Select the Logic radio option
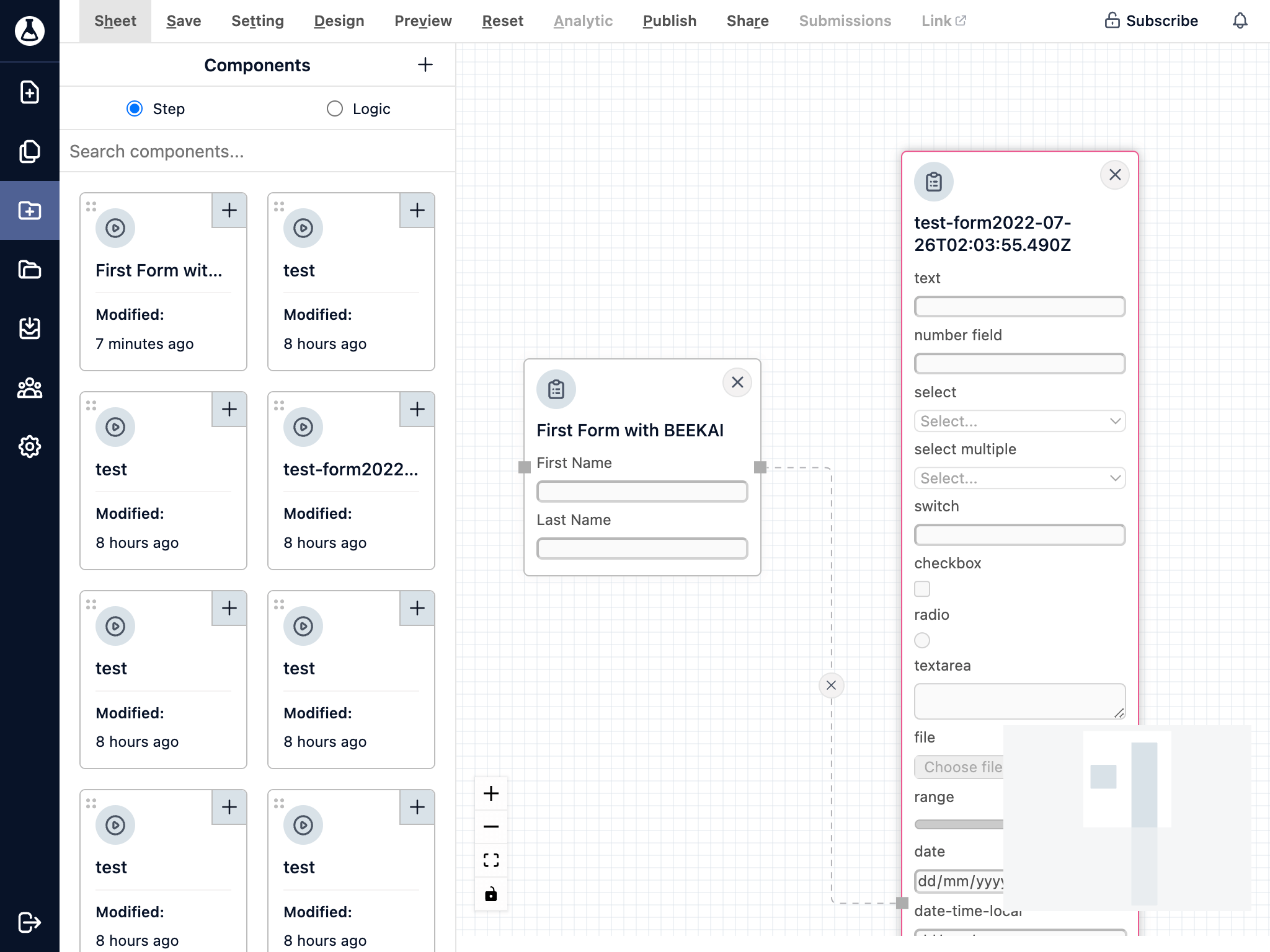 coord(335,108)
